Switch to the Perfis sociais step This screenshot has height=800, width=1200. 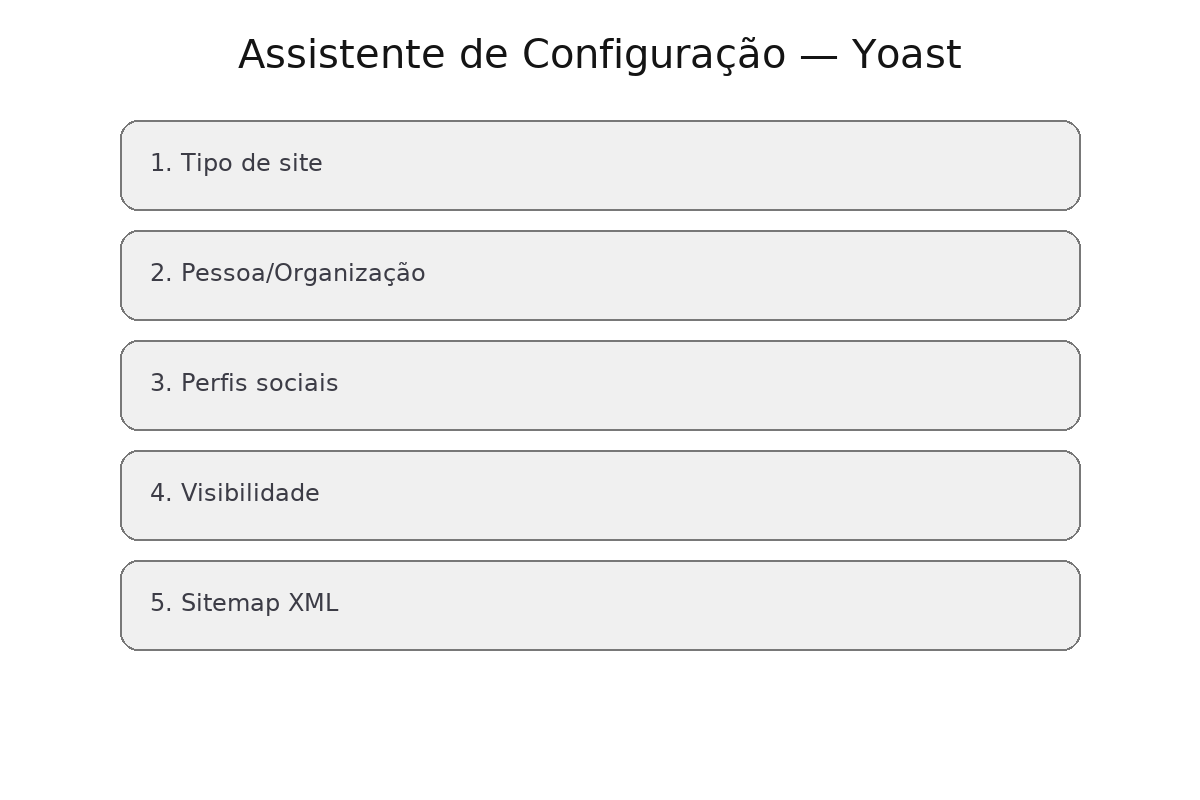point(600,385)
